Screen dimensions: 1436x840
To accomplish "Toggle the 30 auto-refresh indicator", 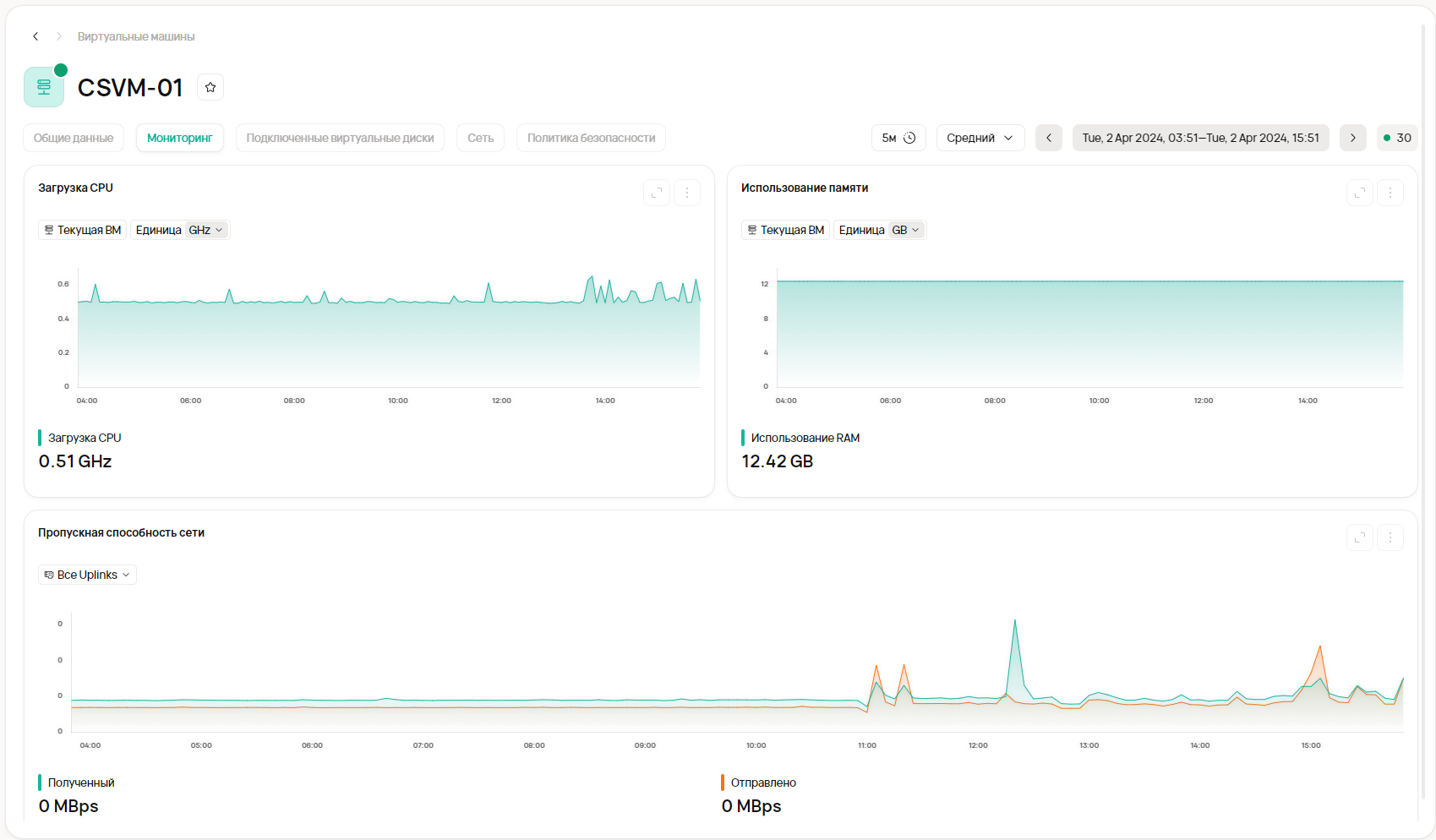I will tap(1397, 138).
